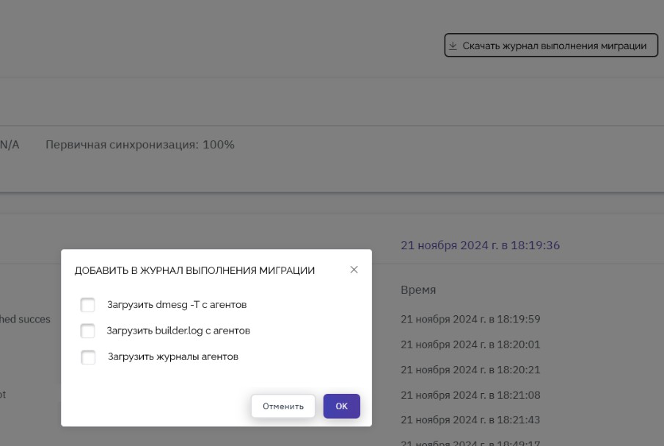664x447 pixels.
Task: Click the 'Загрузить builder.log с агентов' label
Action: point(178,331)
